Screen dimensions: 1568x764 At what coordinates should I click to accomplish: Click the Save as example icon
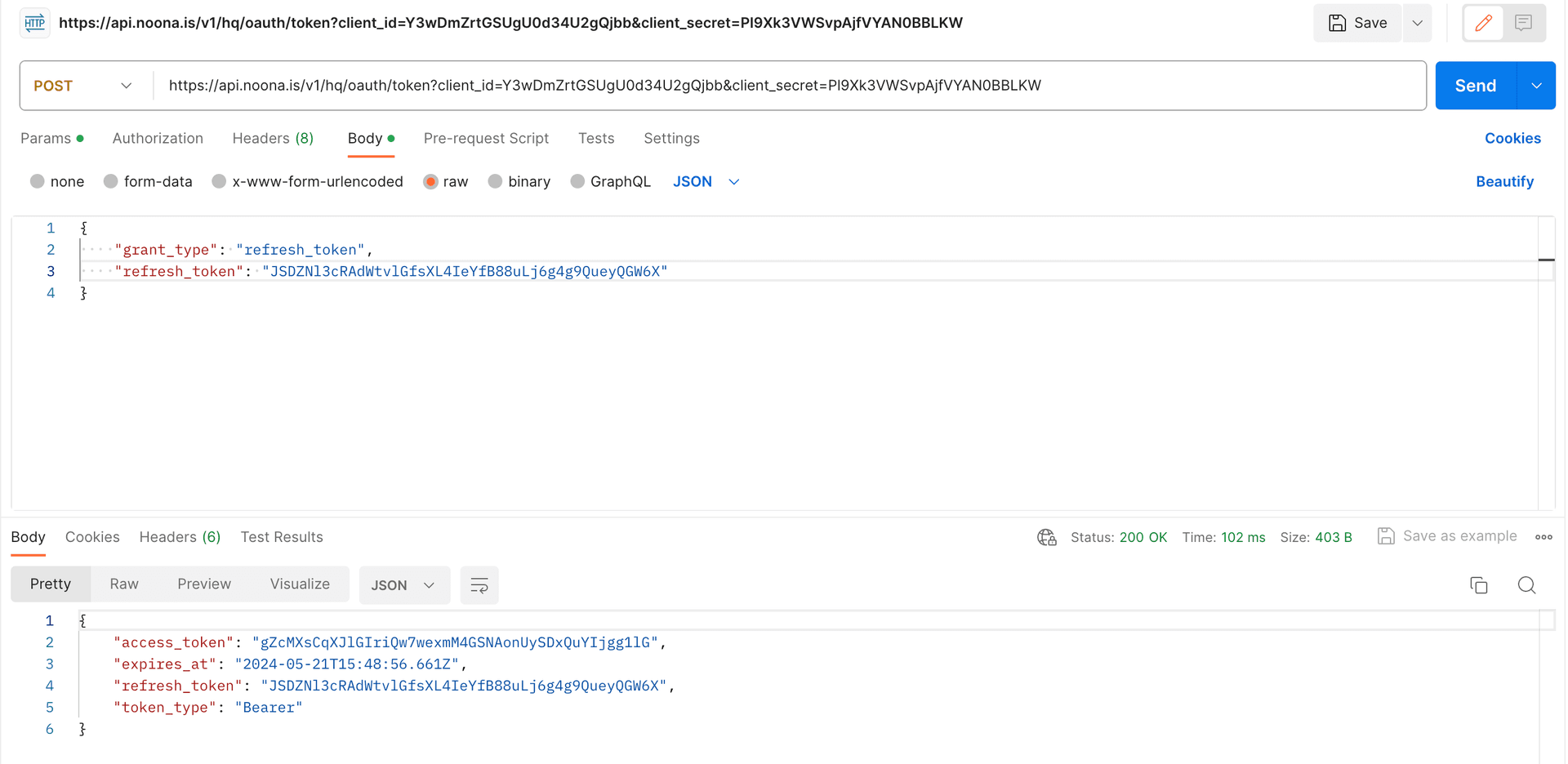pos(1386,536)
